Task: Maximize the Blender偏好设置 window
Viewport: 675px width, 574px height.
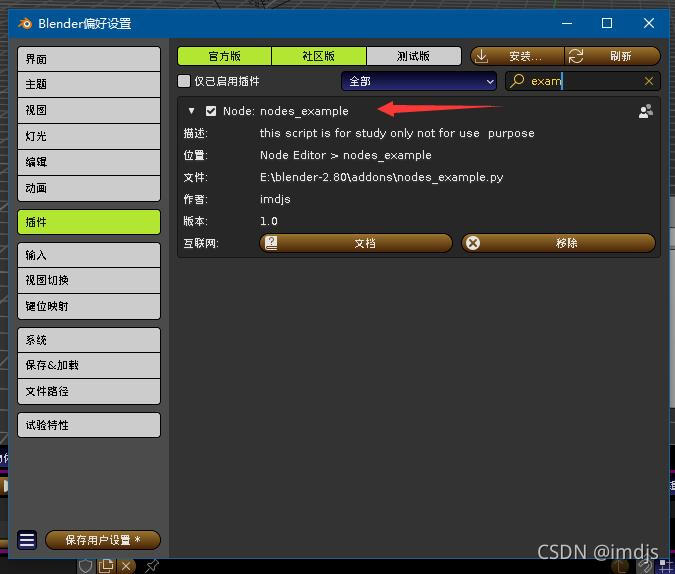Action: point(607,23)
